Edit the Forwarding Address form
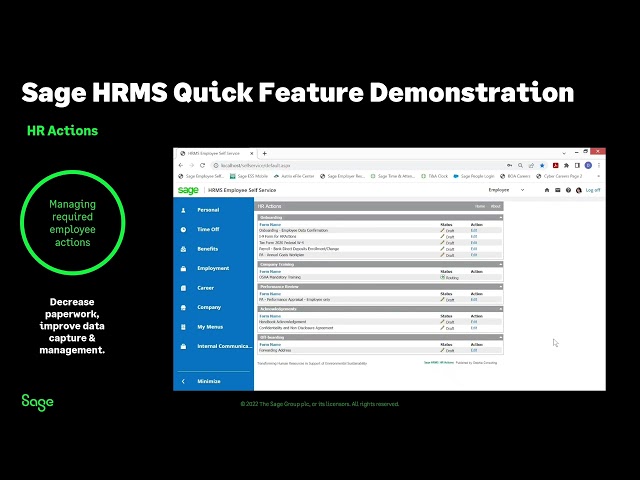This screenshot has width=640, height=480. click(474, 350)
